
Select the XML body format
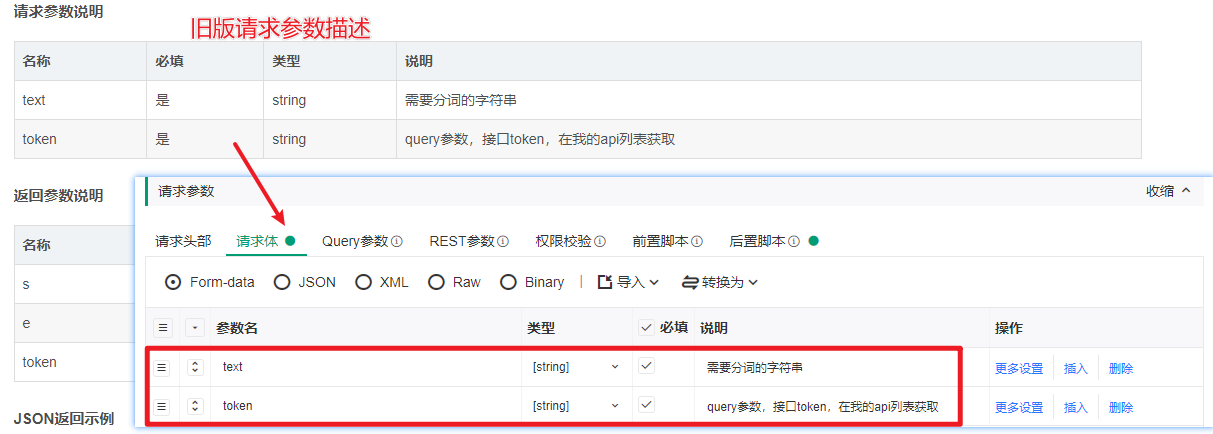364,282
